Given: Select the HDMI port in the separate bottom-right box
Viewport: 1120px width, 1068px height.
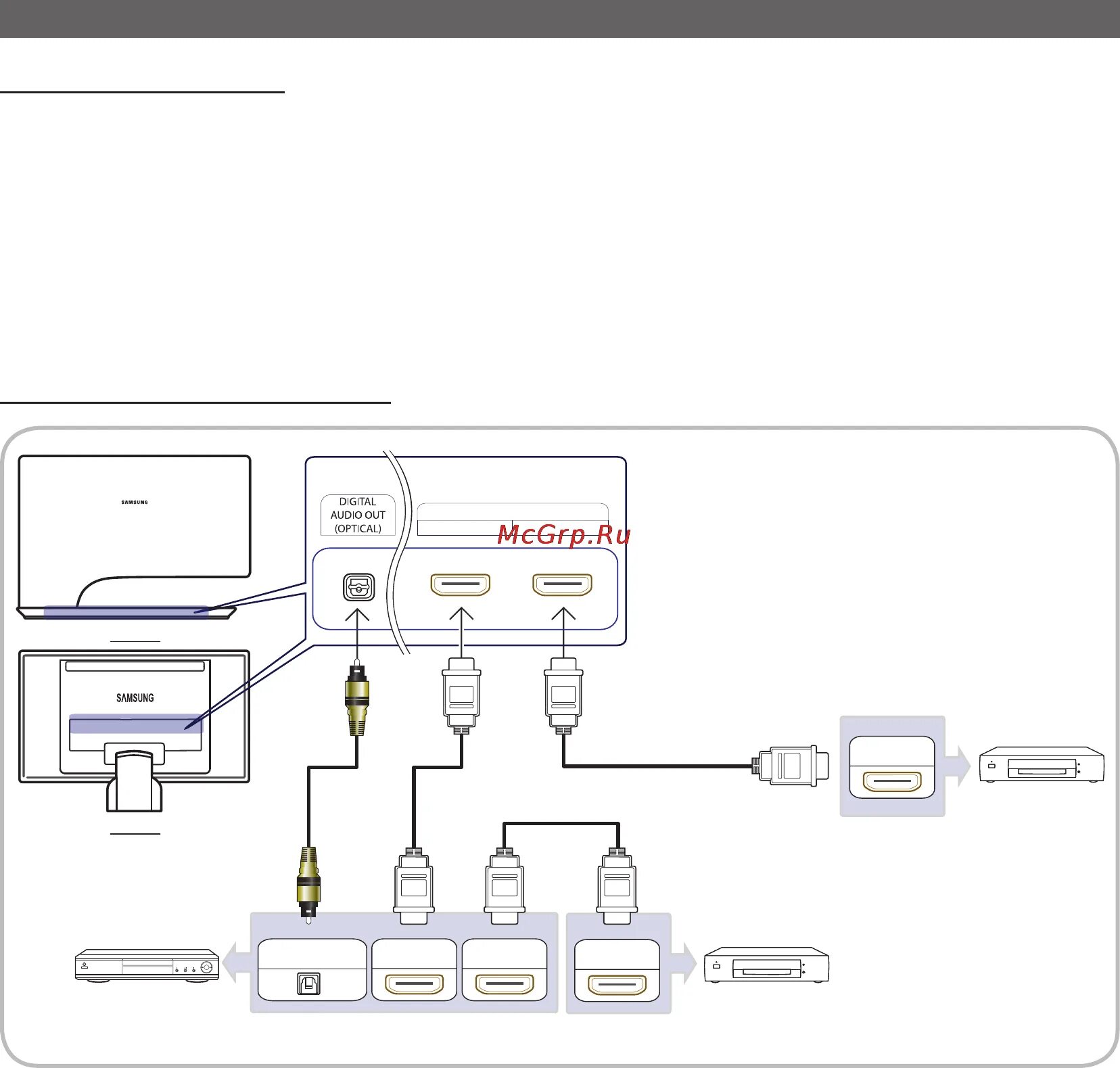Looking at the screenshot, I should (x=617, y=984).
